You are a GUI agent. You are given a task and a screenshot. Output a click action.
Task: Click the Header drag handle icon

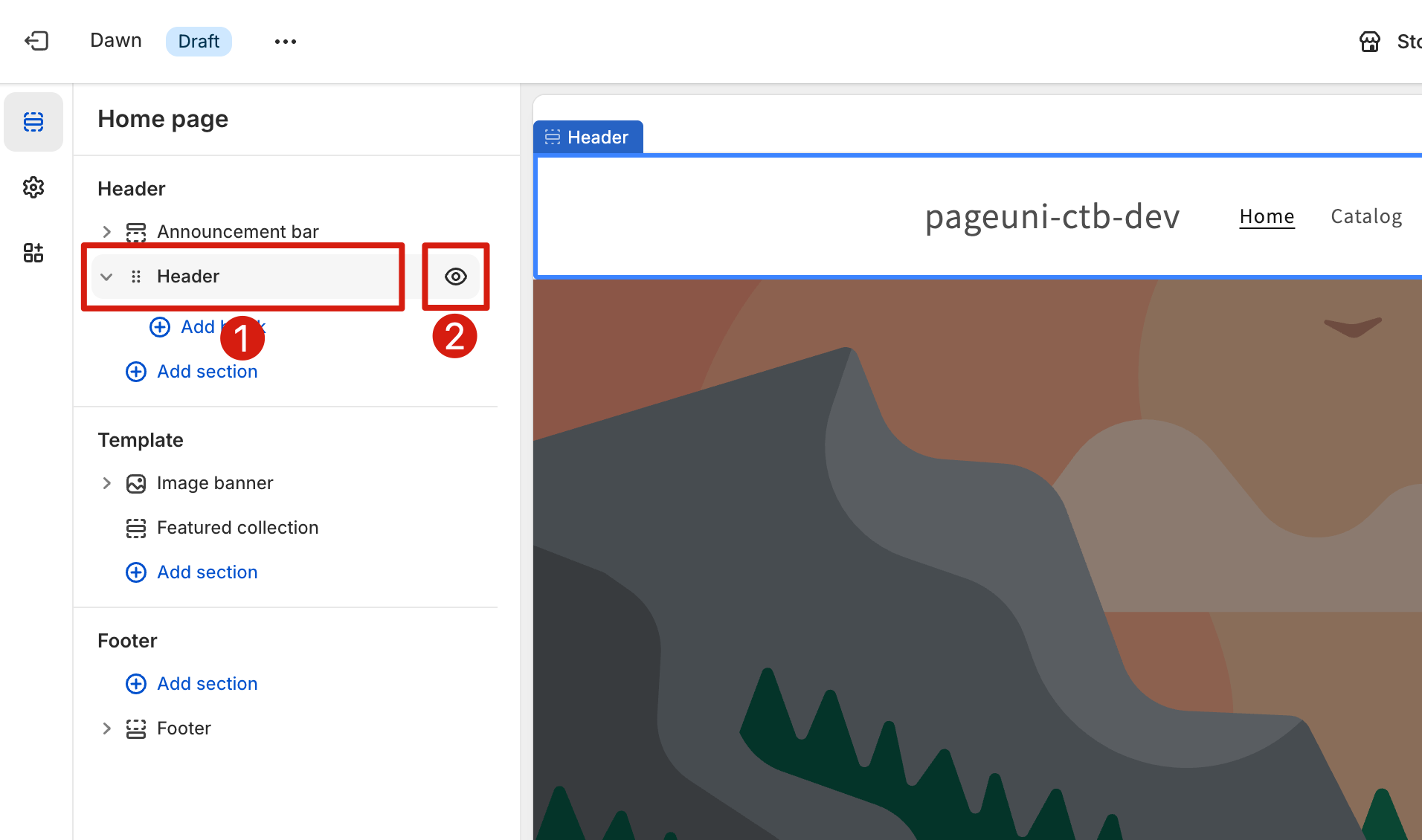pos(136,277)
